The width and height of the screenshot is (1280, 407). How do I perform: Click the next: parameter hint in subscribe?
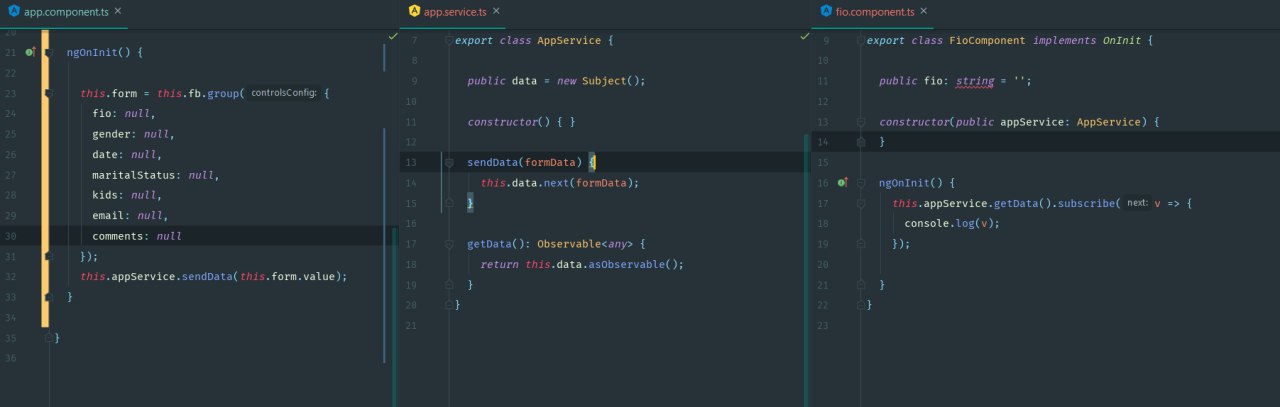click(x=1137, y=203)
